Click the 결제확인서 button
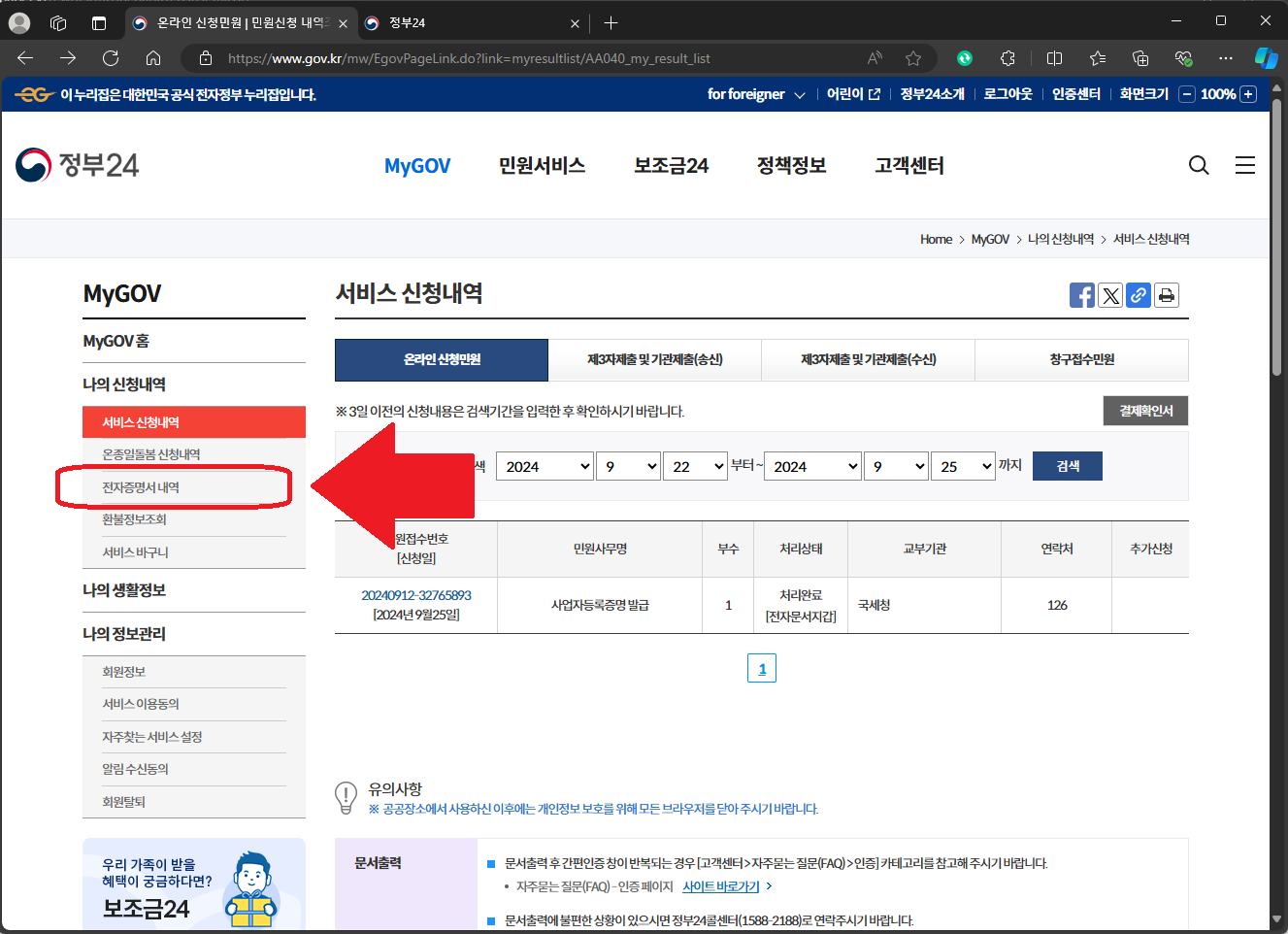The image size is (1288, 934). tap(1145, 411)
